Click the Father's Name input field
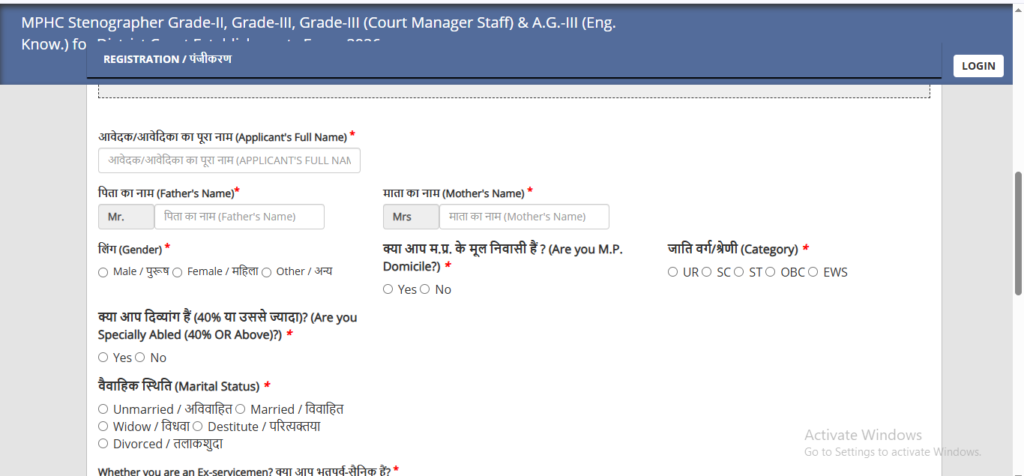Viewport: 1024px width, 476px height. 239,217
